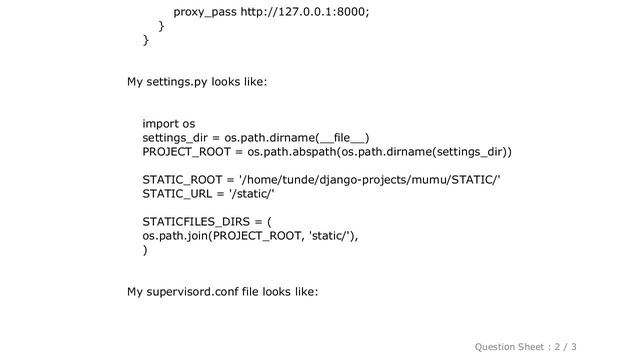Screen dimensions: 640x360
Task: Click the word 'settings.py' in the sentence
Action: click(x=177, y=82)
